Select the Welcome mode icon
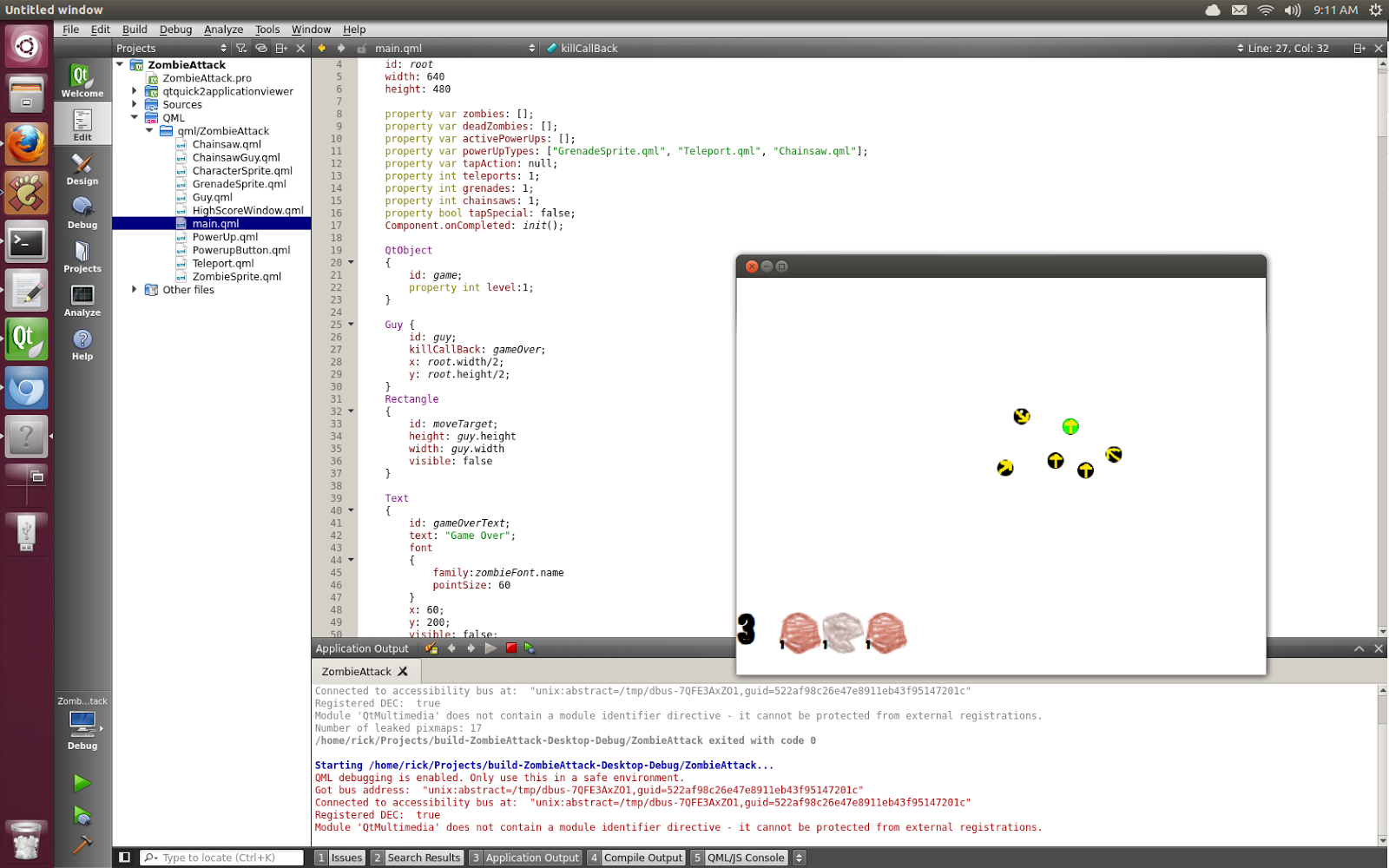Viewport: 1389px width, 868px height. pos(82,79)
